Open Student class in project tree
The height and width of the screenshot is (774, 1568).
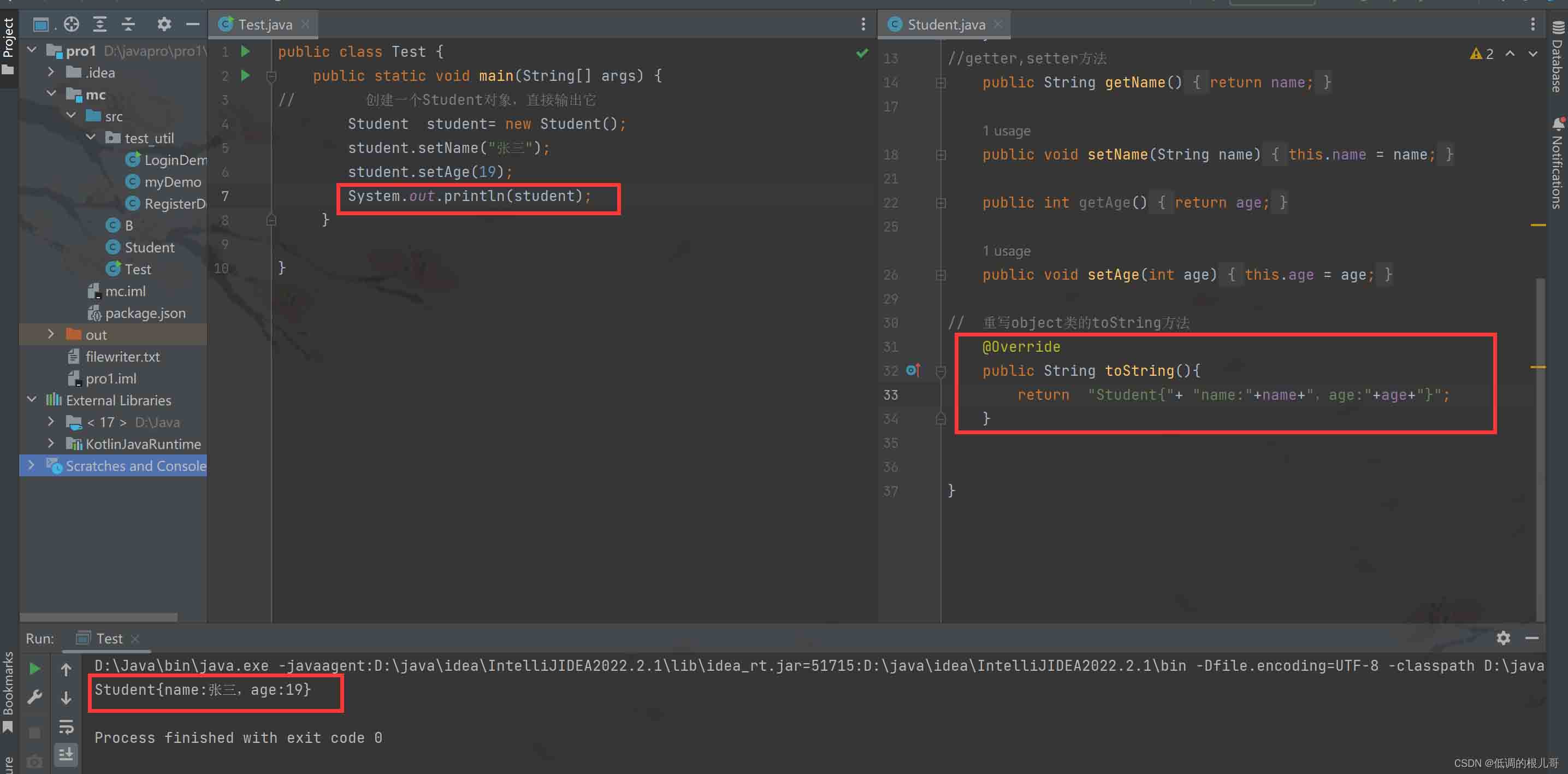click(x=149, y=247)
